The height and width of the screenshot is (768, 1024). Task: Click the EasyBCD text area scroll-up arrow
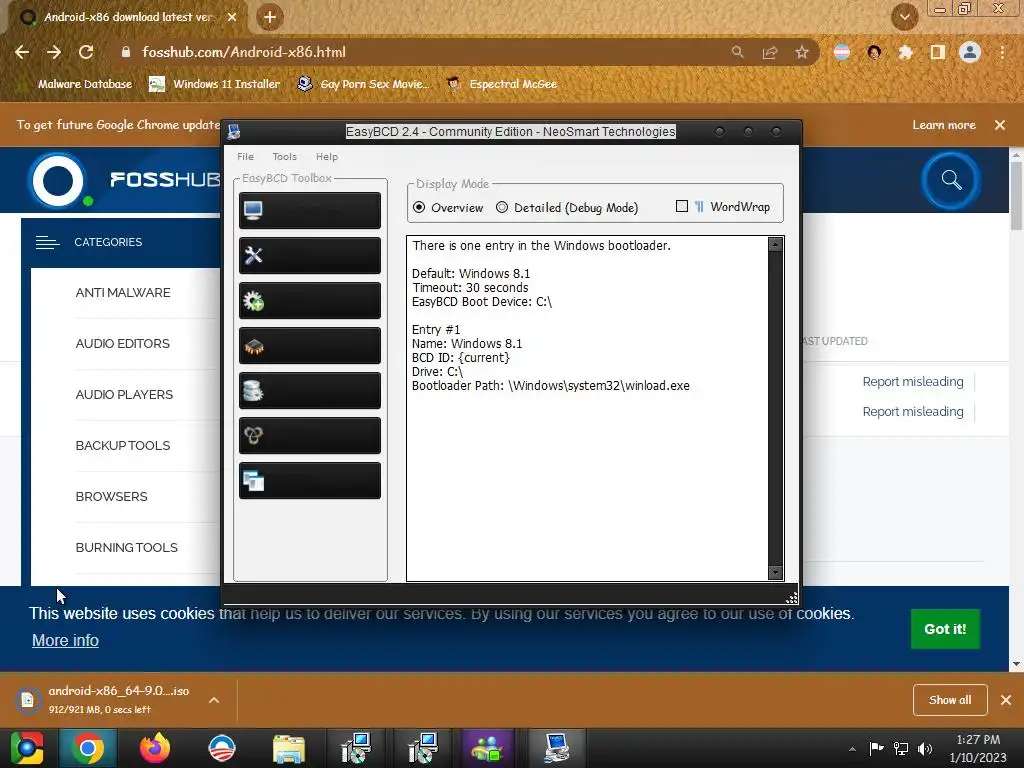click(775, 244)
